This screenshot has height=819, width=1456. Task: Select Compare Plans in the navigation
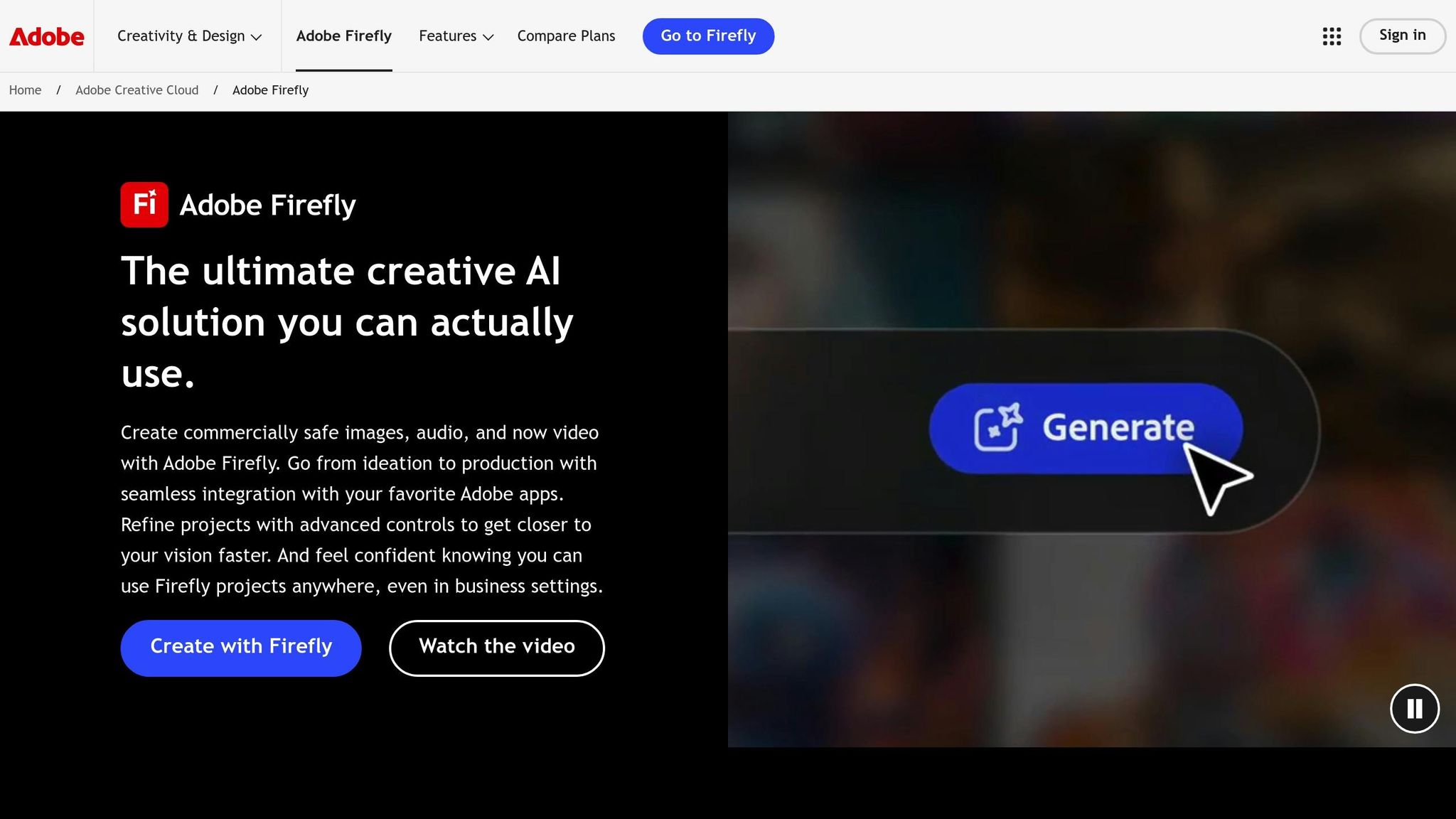pos(565,36)
